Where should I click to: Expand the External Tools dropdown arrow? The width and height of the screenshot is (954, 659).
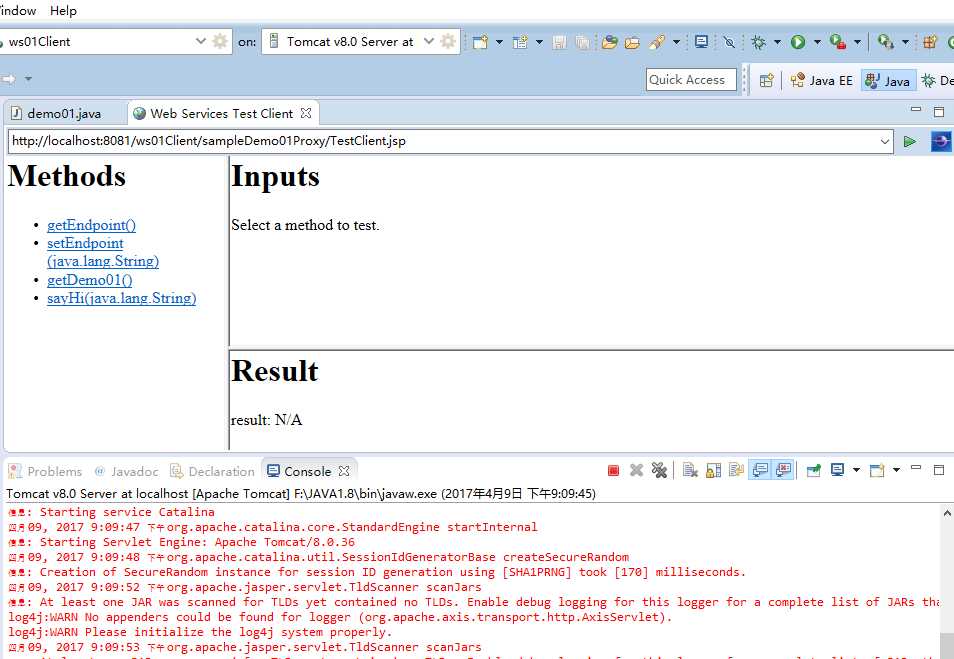tap(857, 42)
